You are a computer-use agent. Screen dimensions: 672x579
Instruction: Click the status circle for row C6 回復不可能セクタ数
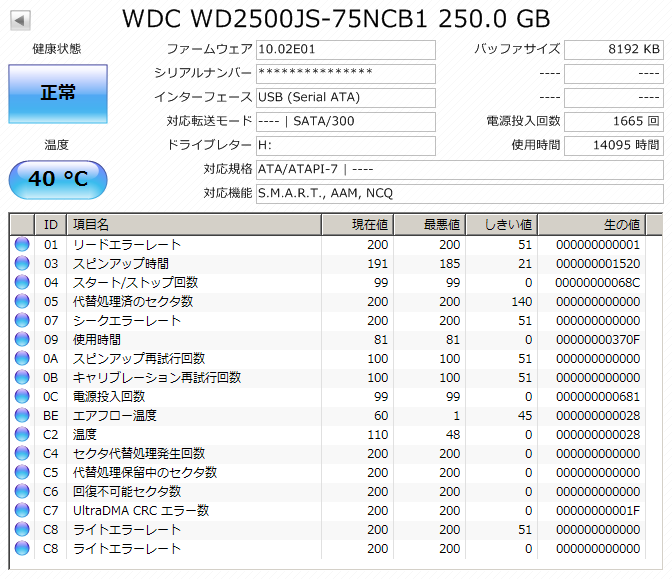[x=22, y=491]
